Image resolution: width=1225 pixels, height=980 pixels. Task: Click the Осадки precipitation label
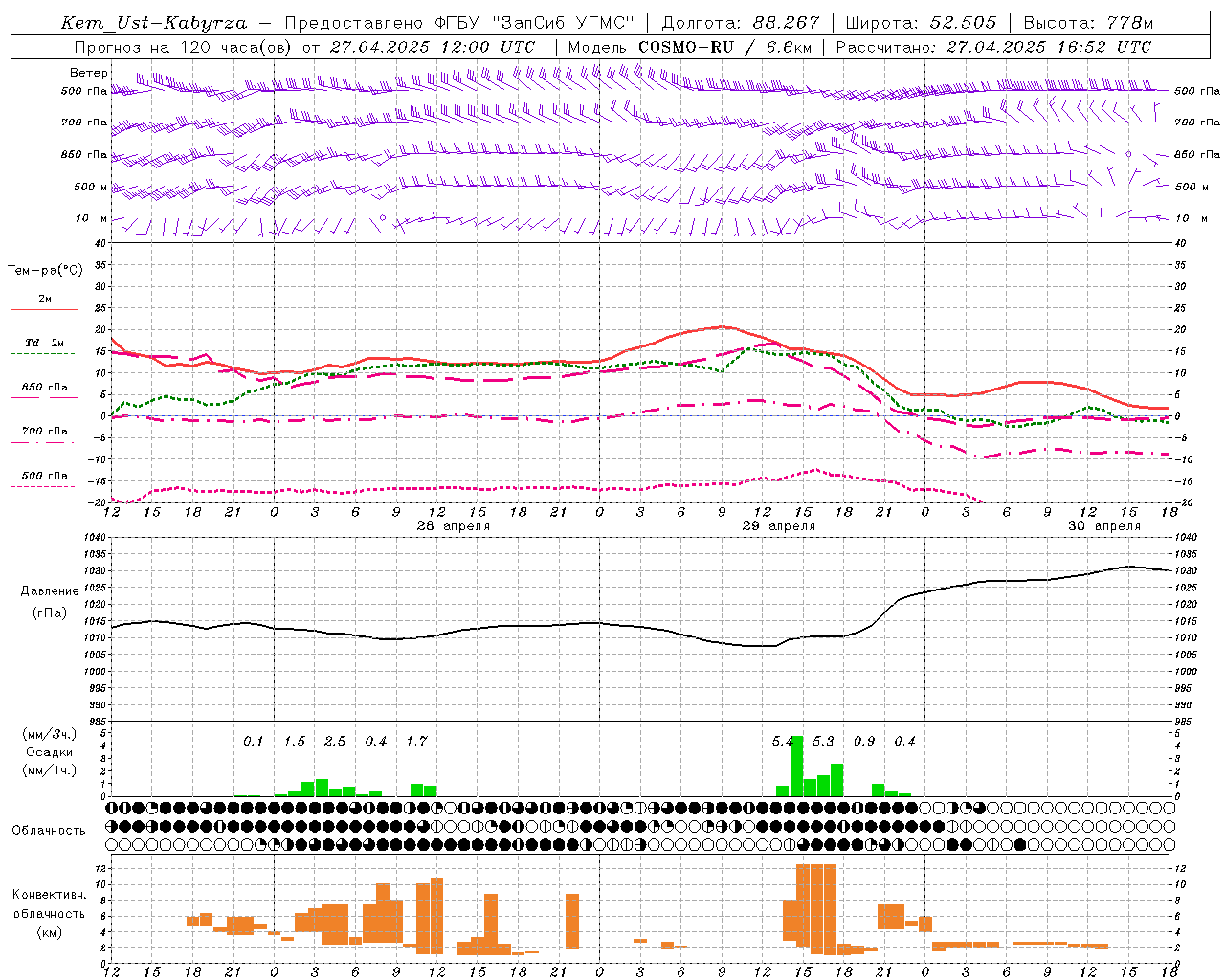point(50,752)
